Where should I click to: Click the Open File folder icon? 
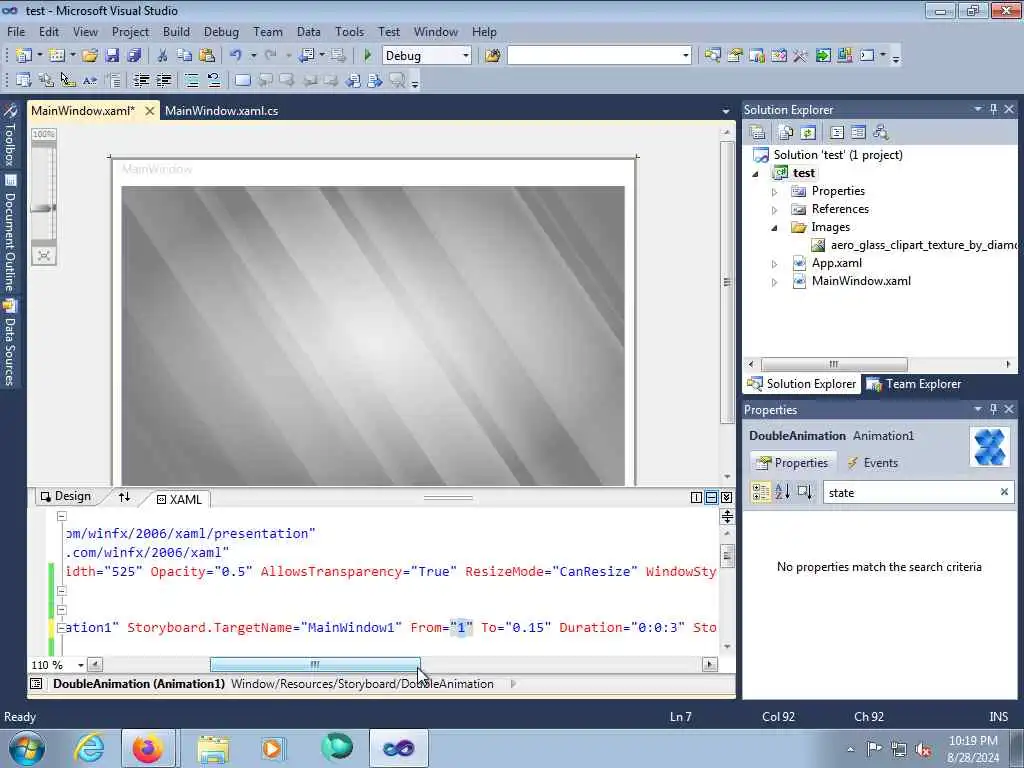coord(90,56)
